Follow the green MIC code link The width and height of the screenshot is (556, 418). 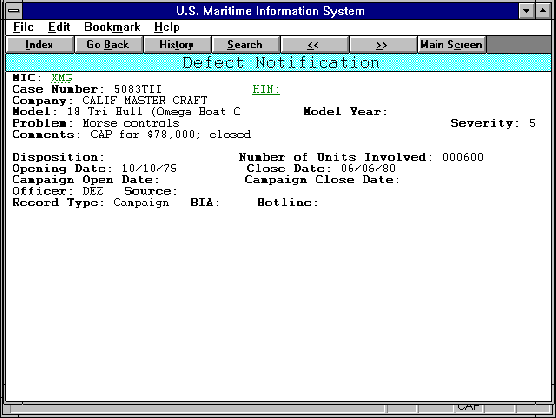pos(62,78)
